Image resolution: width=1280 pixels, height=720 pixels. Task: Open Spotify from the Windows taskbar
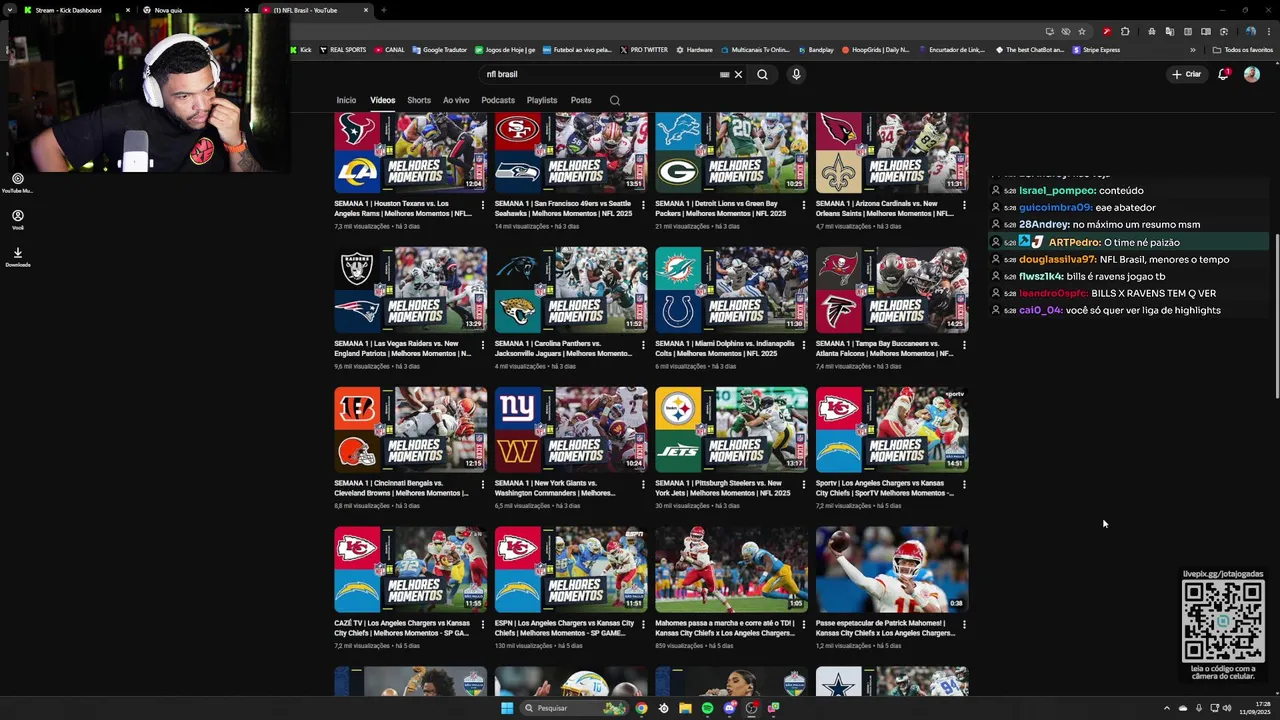(707, 708)
